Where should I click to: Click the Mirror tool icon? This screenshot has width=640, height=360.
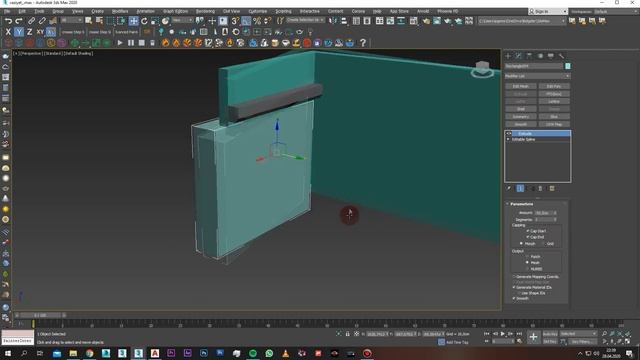(x=333, y=21)
